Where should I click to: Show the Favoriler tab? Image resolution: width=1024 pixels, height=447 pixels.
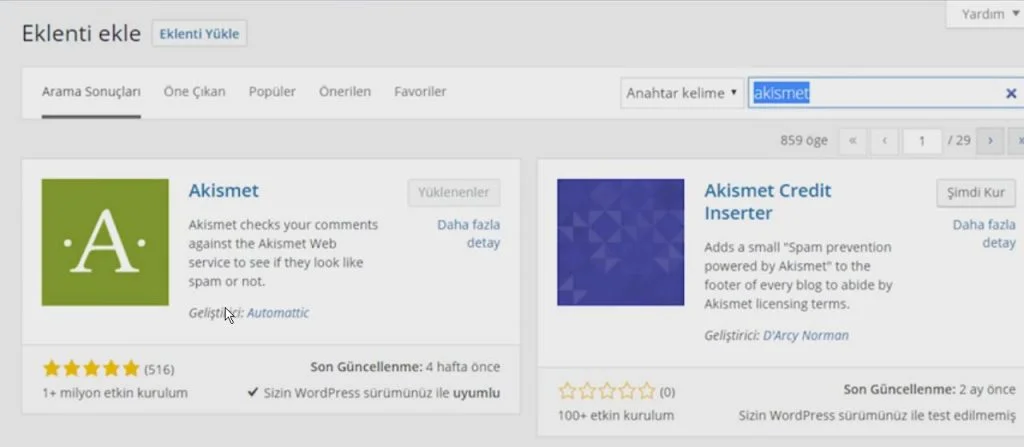[x=420, y=92]
